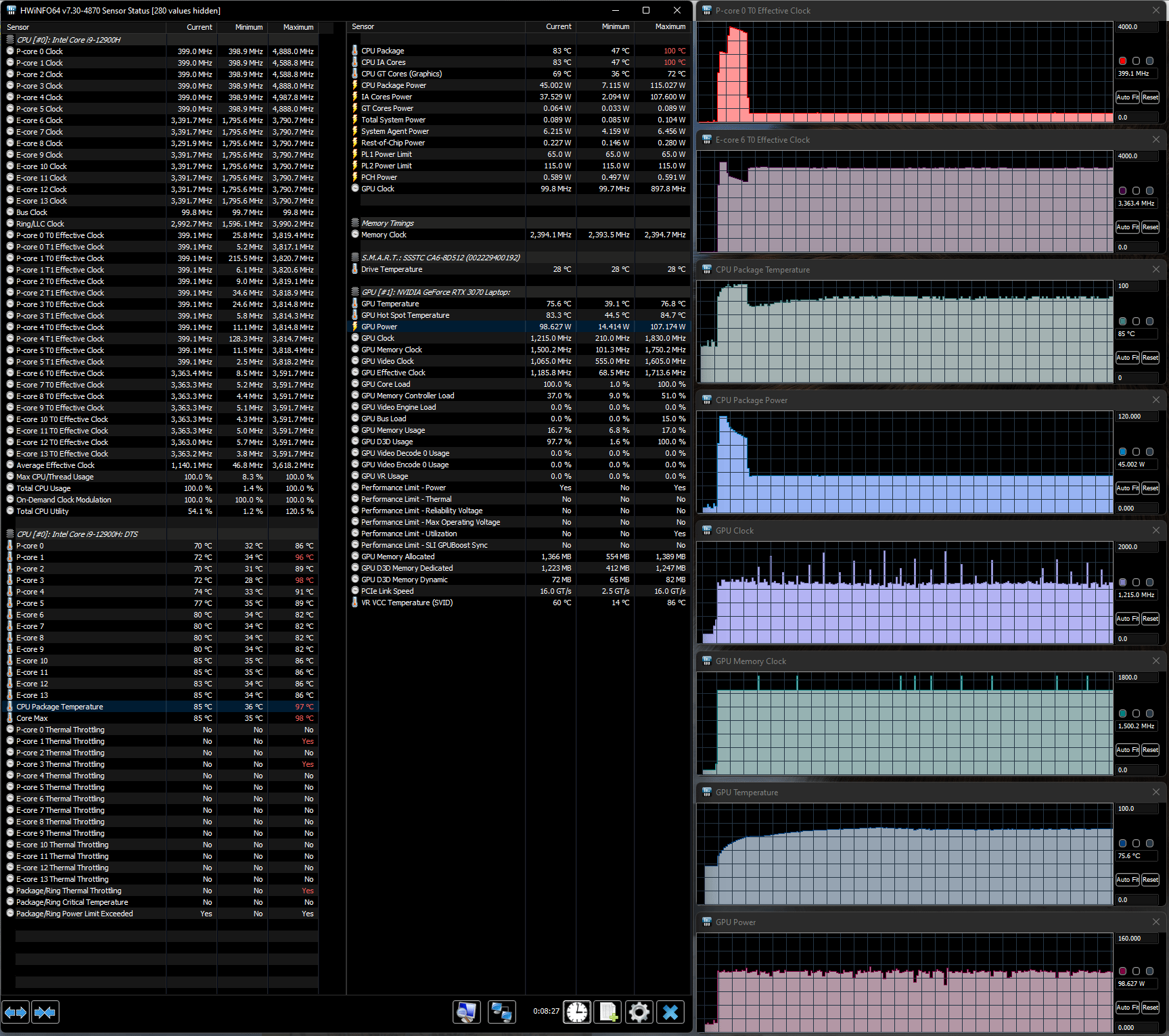
Task: Click the icon beside PCIe Link Speed
Action: (355, 591)
